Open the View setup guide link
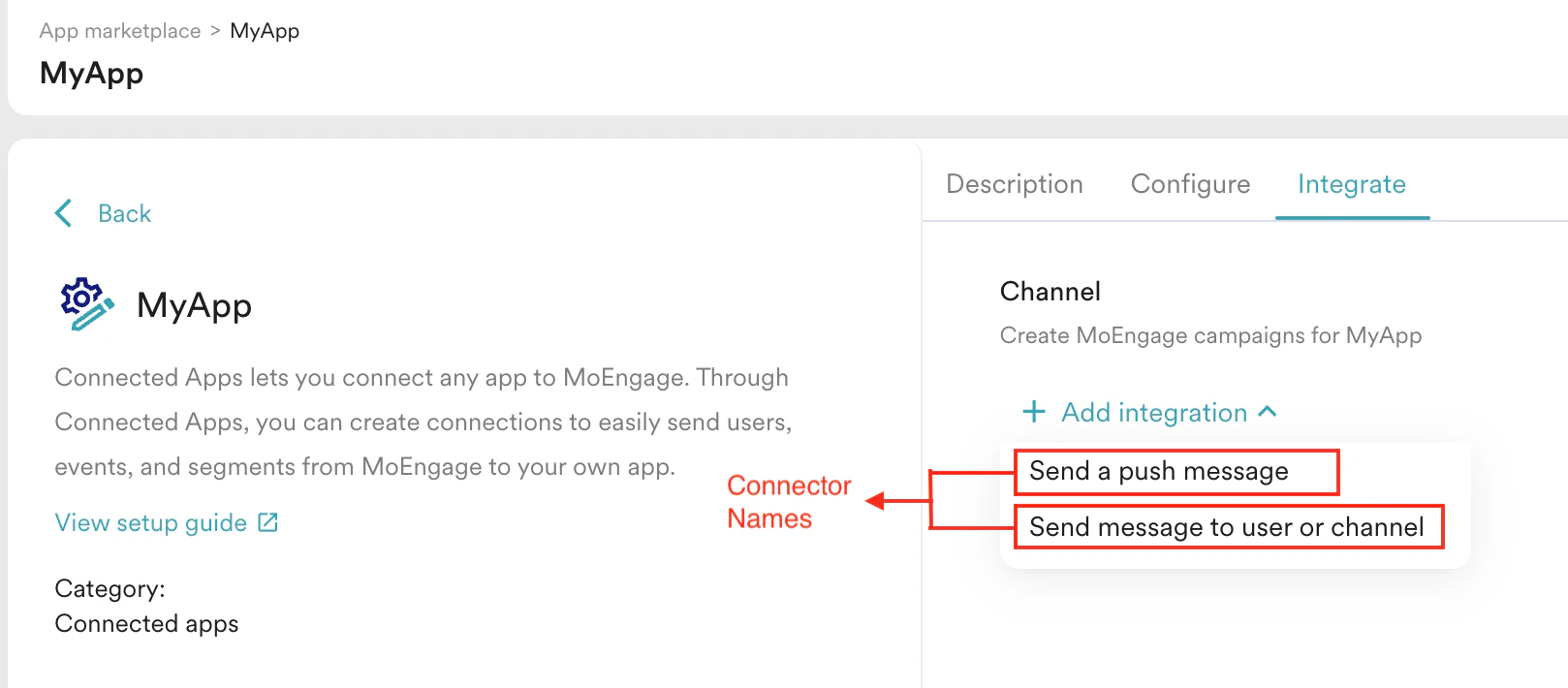Screen dimensions: 1568x688 tap(151, 523)
